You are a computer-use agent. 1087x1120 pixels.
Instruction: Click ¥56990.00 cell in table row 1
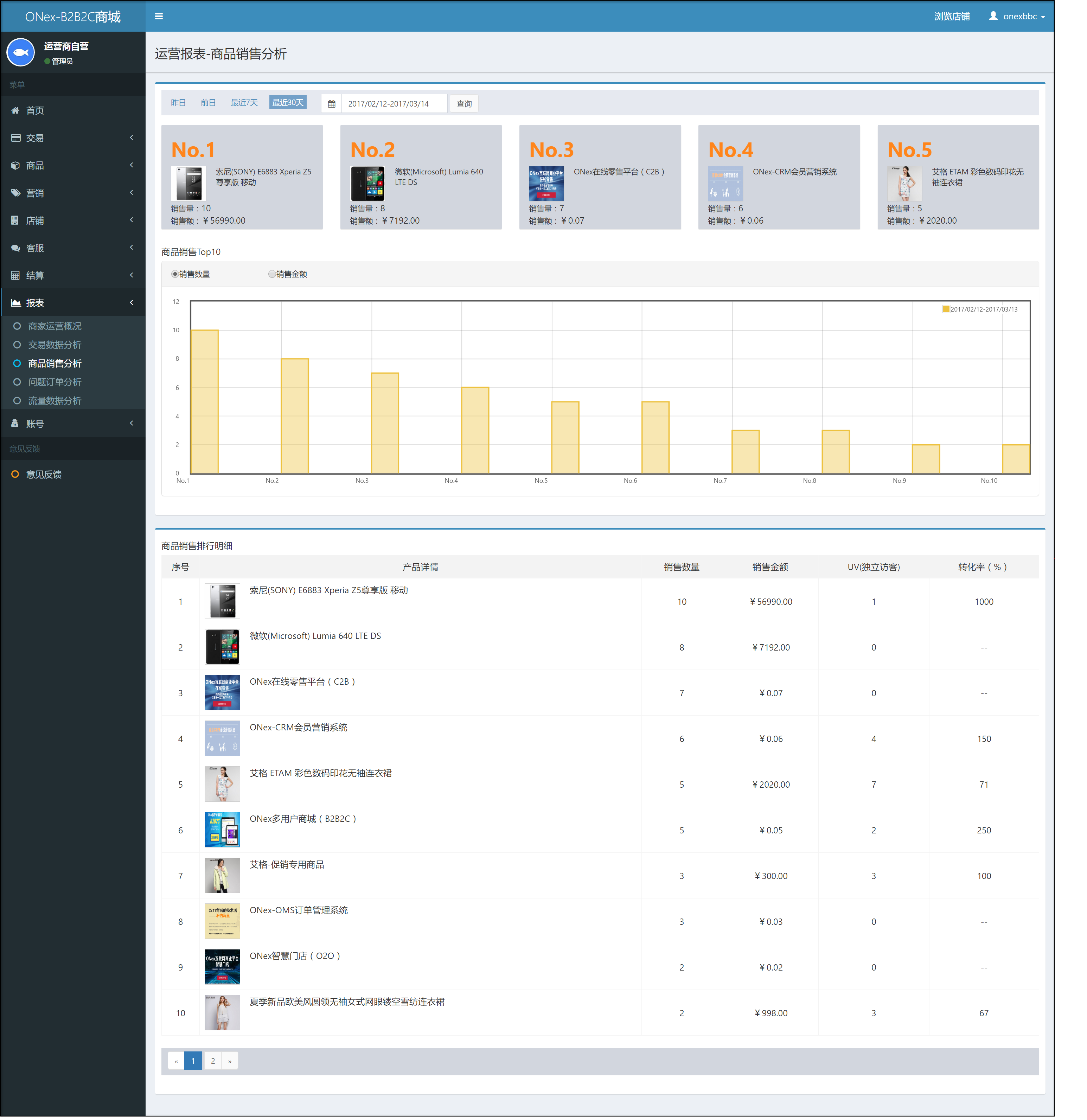[x=771, y=602]
